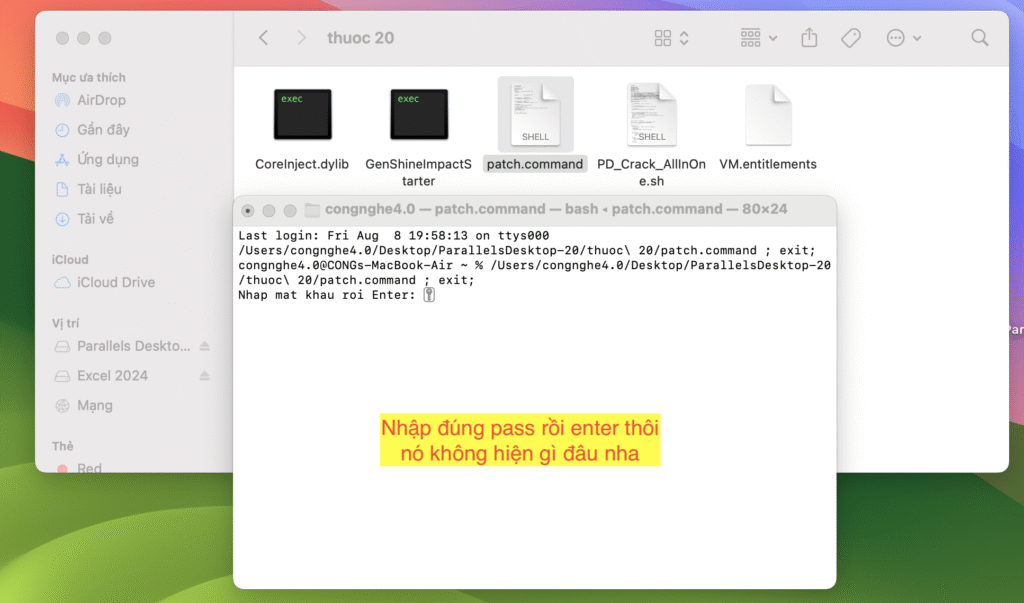The width and height of the screenshot is (1024, 603).
Task: Select the GenShineImpactStarter exec icon
Action: click(x=419, y=114)
